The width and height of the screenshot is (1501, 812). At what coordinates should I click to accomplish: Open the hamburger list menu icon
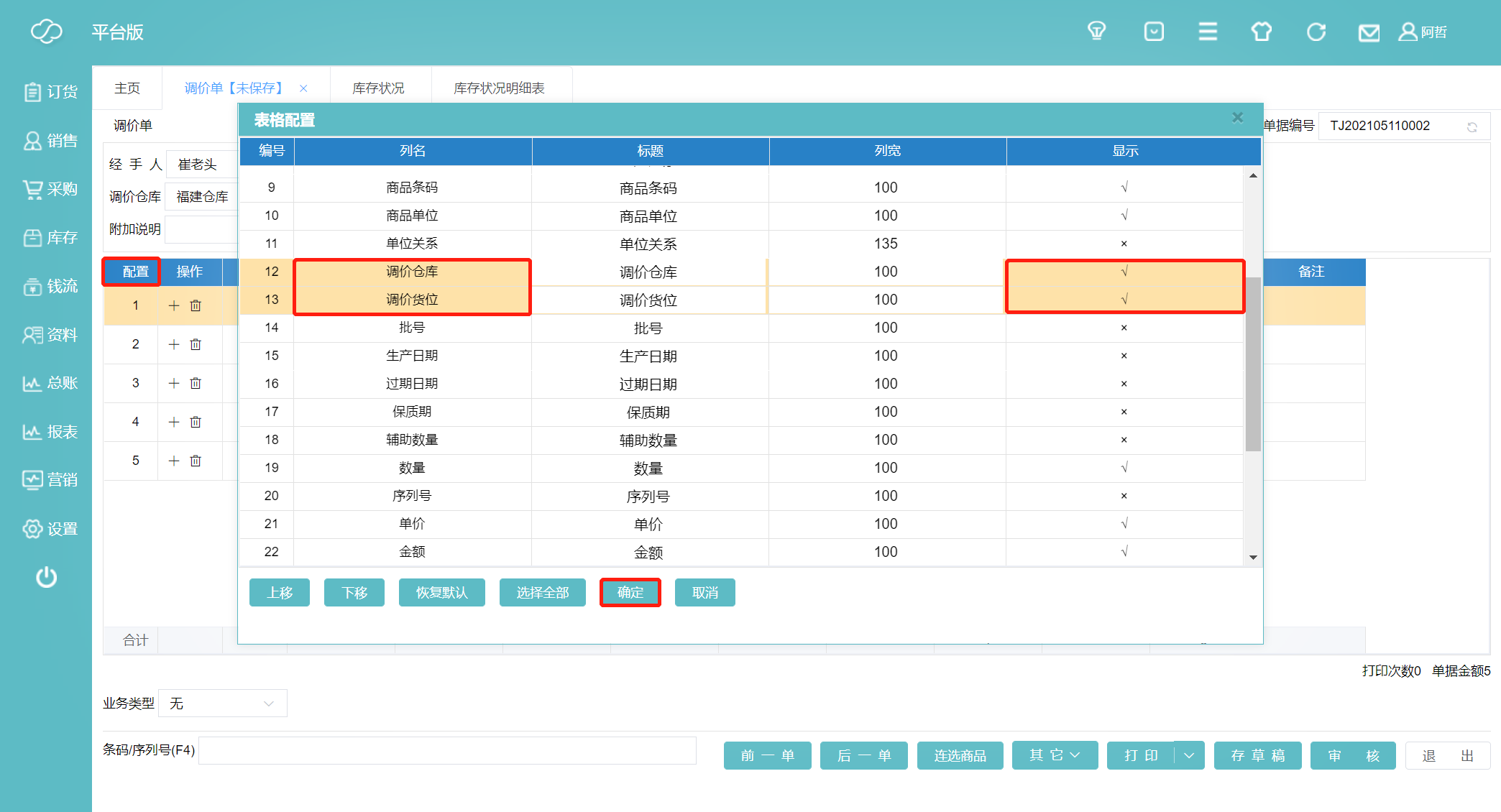pos(1208,32)
